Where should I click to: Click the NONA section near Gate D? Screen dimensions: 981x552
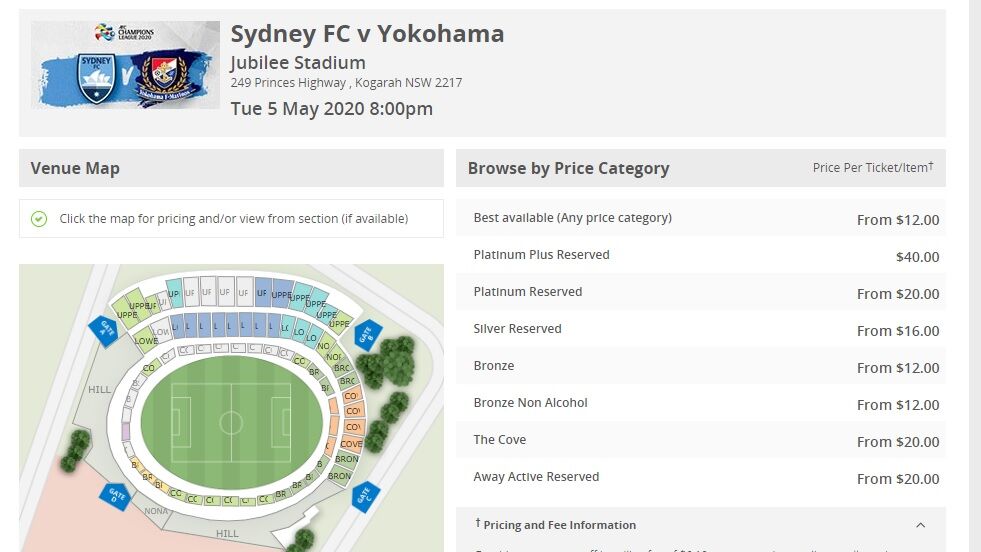(156, 511)
